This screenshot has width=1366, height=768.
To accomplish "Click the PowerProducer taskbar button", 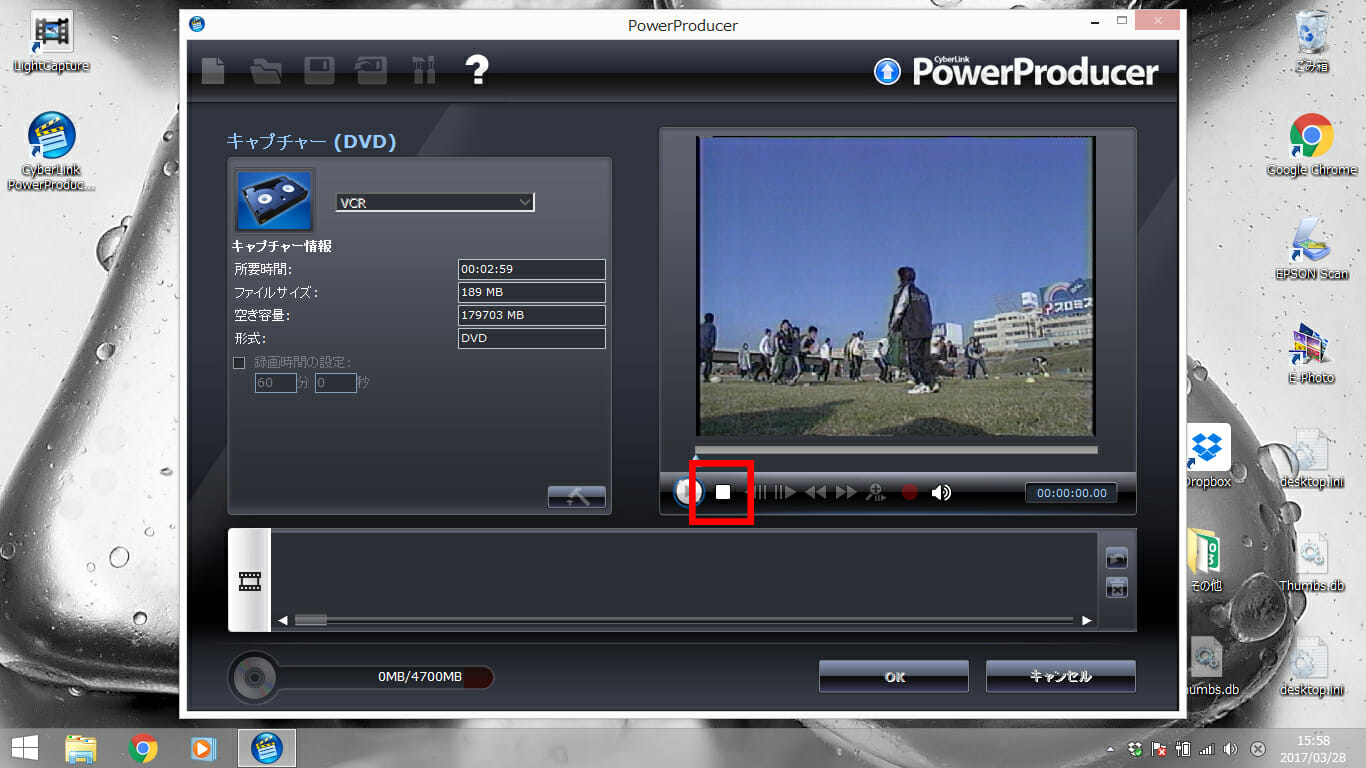I will pos(266,748).
